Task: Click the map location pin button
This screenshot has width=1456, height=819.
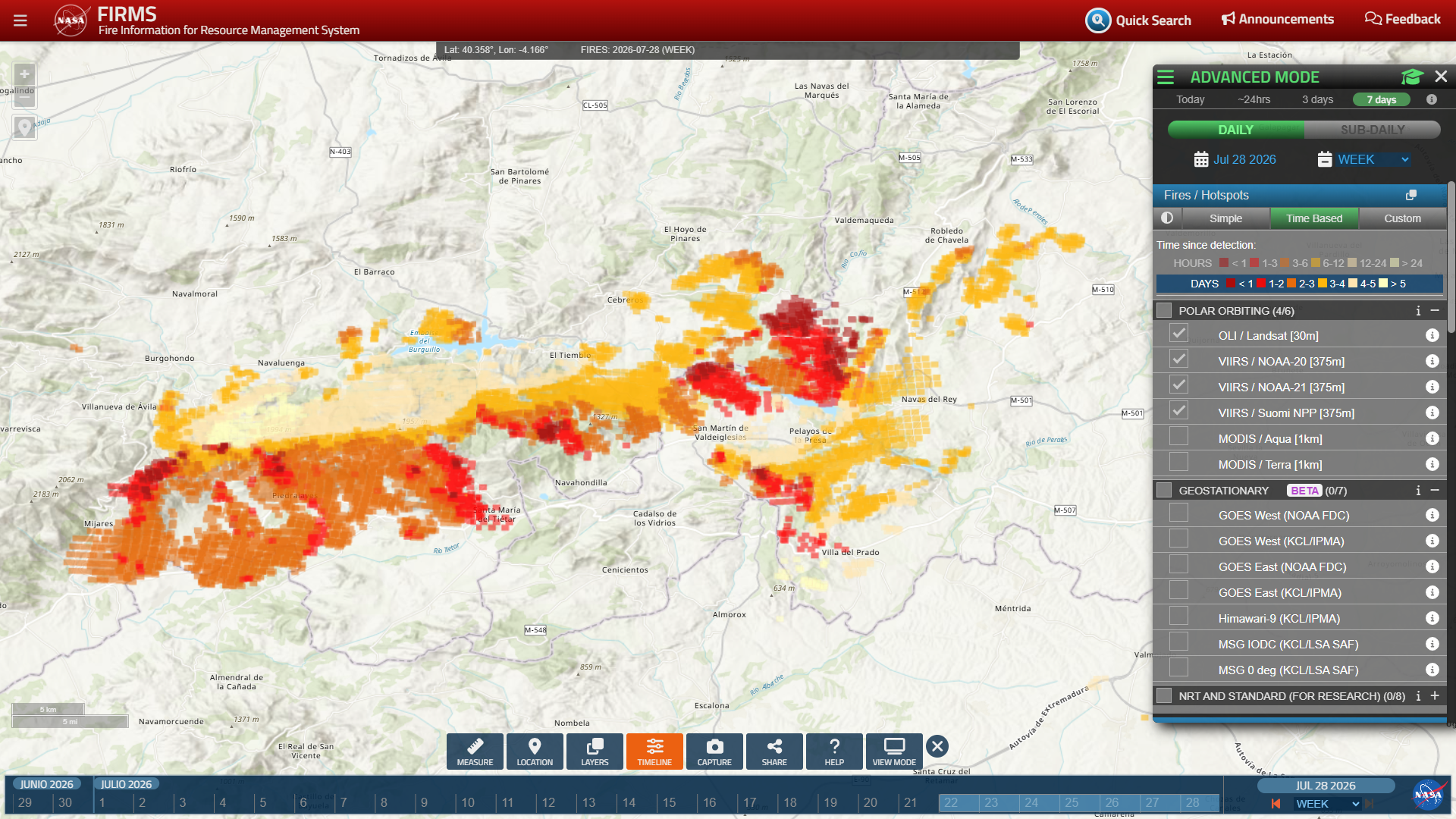Action: [24, 127]
